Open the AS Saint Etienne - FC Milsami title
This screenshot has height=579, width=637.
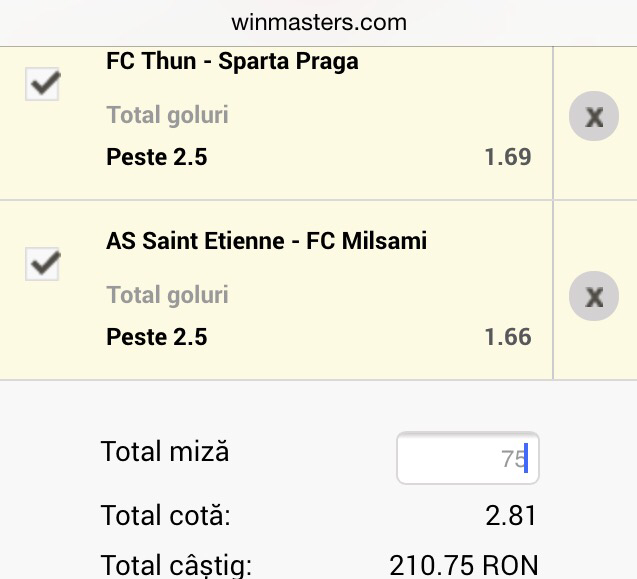click(x=266, y=241)
